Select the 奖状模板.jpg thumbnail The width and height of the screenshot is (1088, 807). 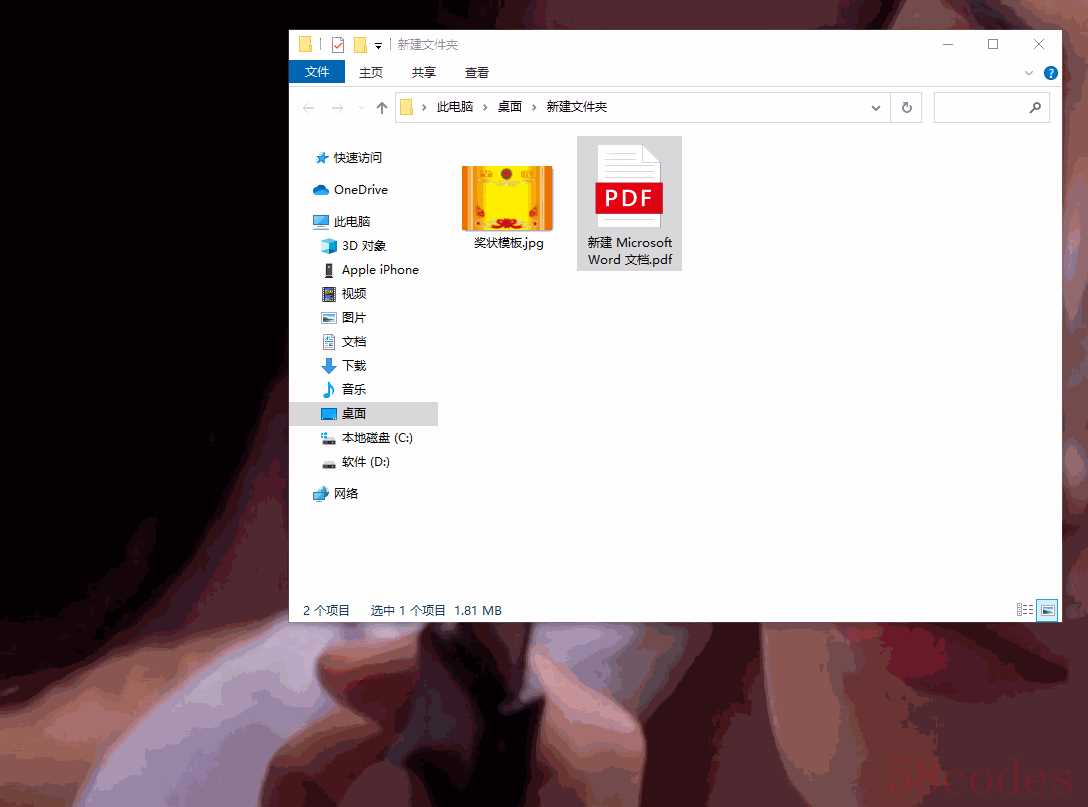click(507, 198)
